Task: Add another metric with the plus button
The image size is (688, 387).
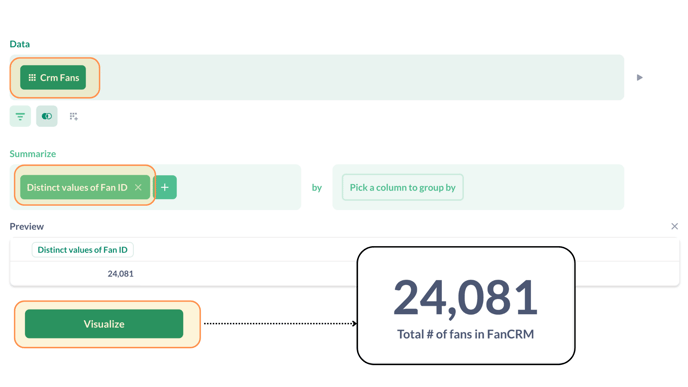Action: click(165, 187)
